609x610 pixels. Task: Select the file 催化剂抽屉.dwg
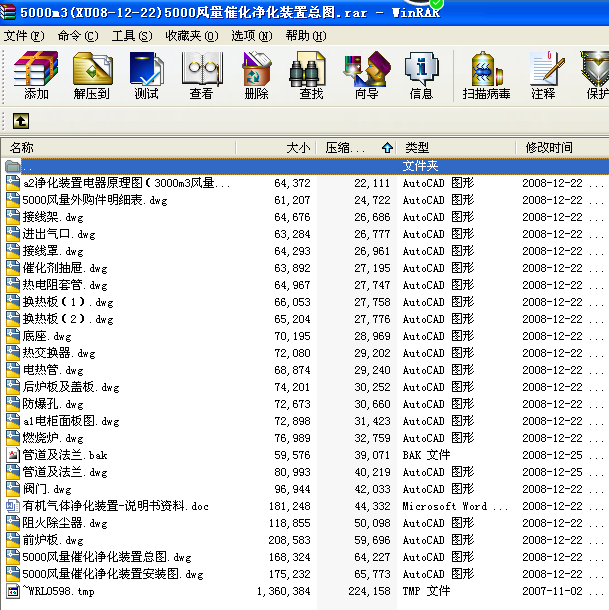click(65, 268)
